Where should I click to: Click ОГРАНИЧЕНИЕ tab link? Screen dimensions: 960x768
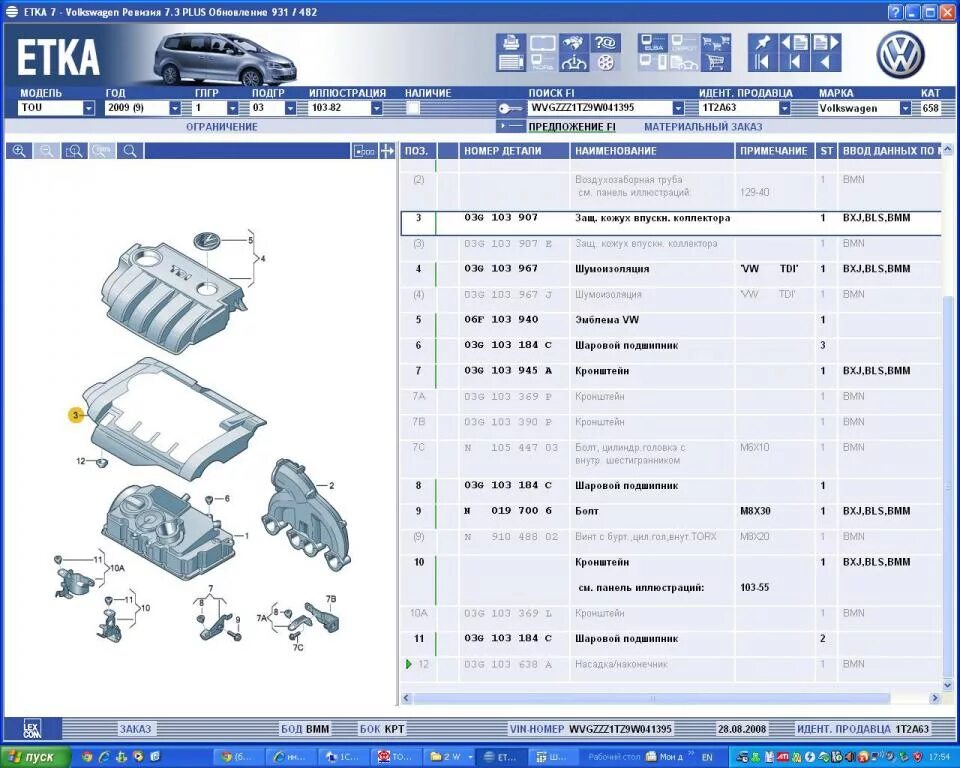click(222, 127)
